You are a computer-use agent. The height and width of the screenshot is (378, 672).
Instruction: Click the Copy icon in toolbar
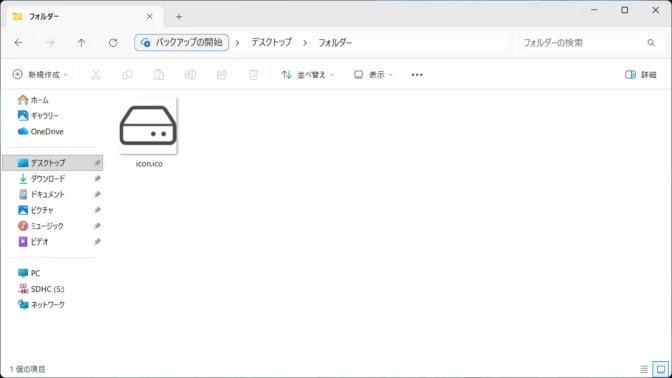(127, 75)
